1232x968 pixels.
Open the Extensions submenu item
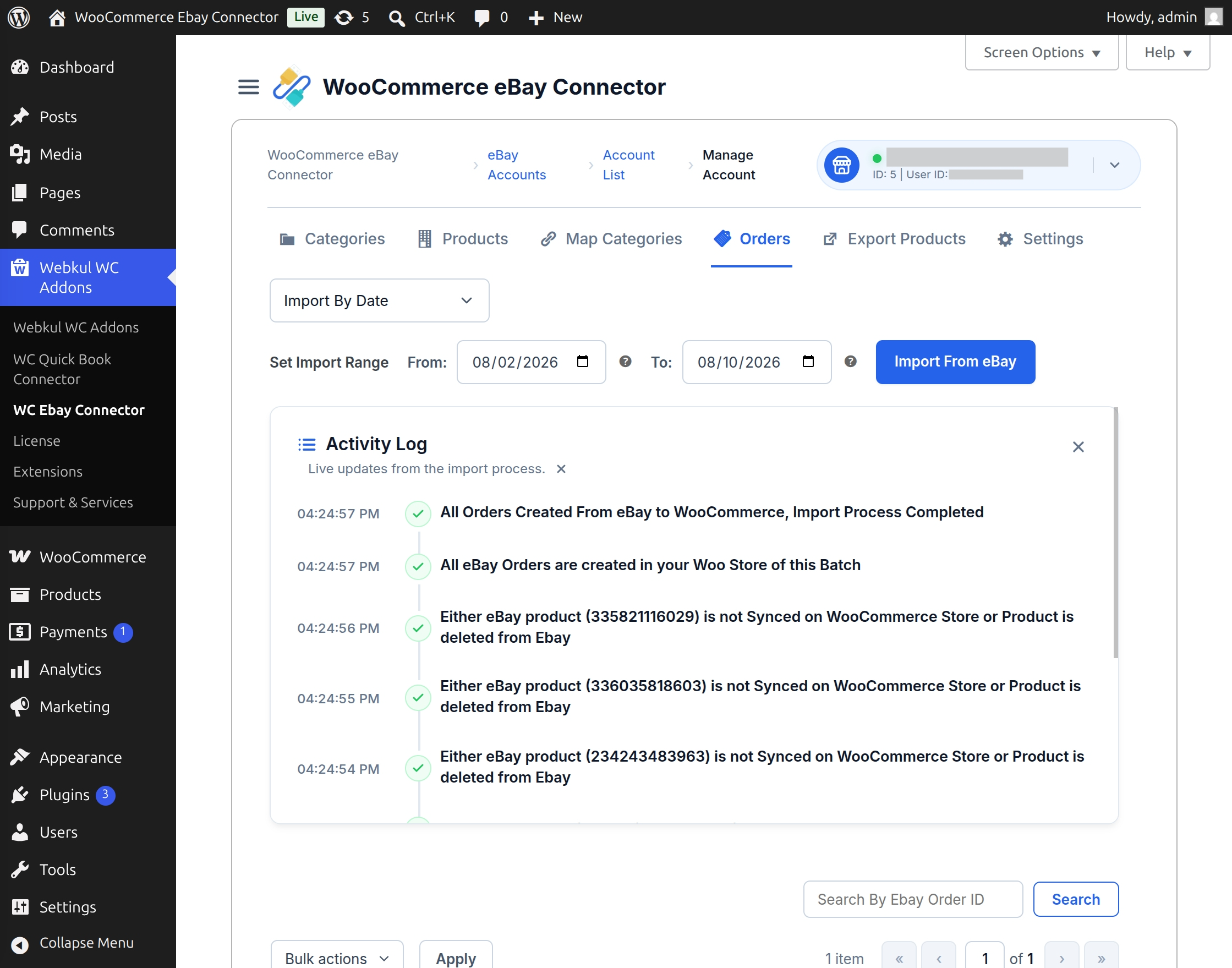[x=48, y=472]
